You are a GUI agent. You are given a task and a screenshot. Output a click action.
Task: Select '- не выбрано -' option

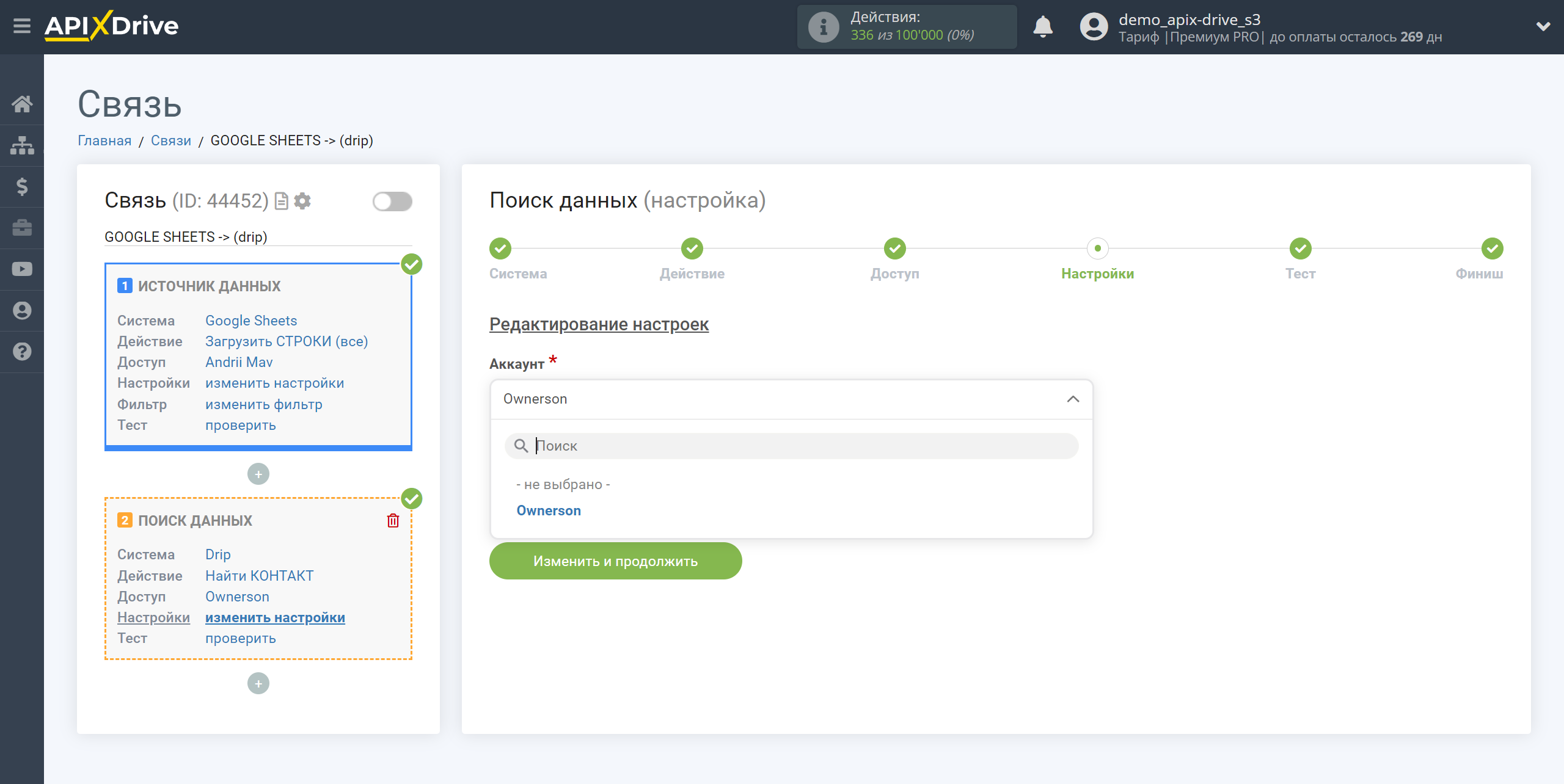[563, 484]
